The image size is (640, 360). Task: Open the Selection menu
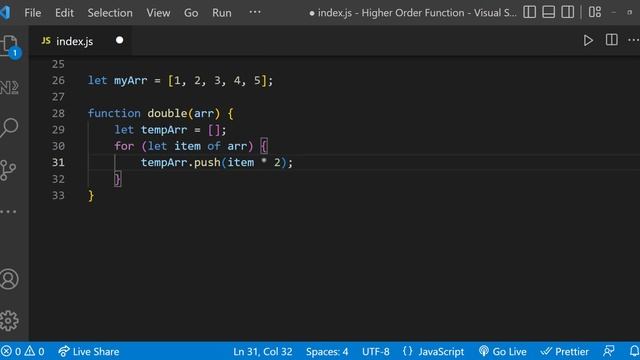110,13
